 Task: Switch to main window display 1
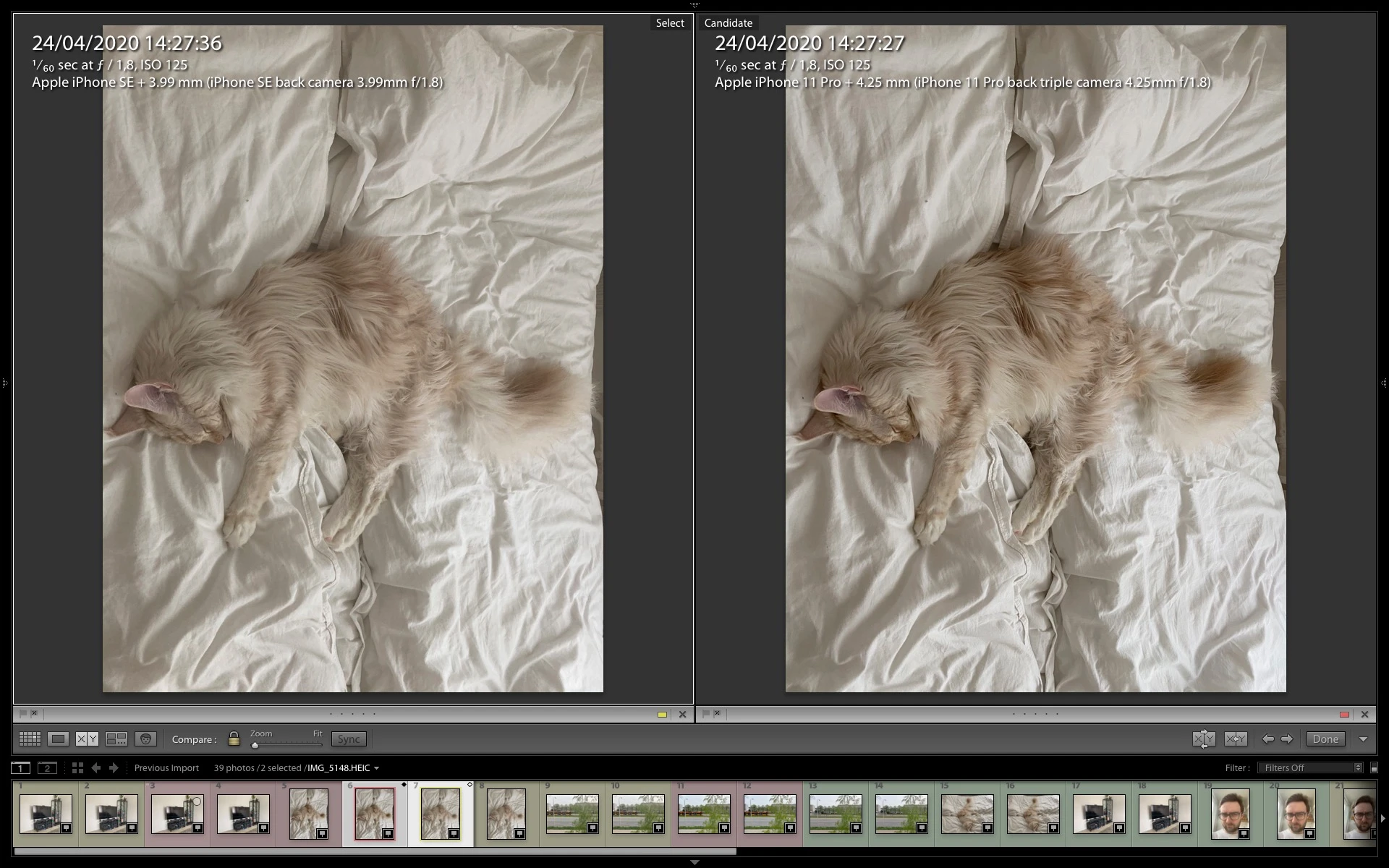click(x=21, y=767)
